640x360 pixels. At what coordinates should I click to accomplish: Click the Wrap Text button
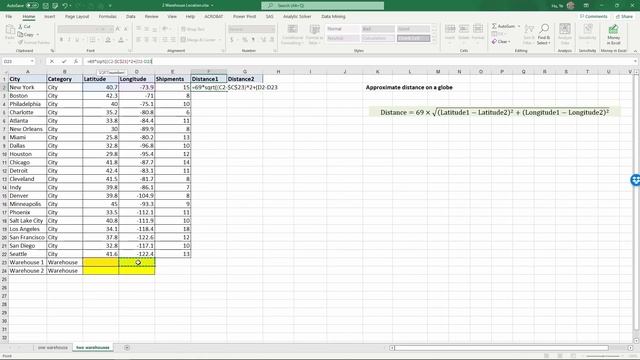(x=193, y=29)
